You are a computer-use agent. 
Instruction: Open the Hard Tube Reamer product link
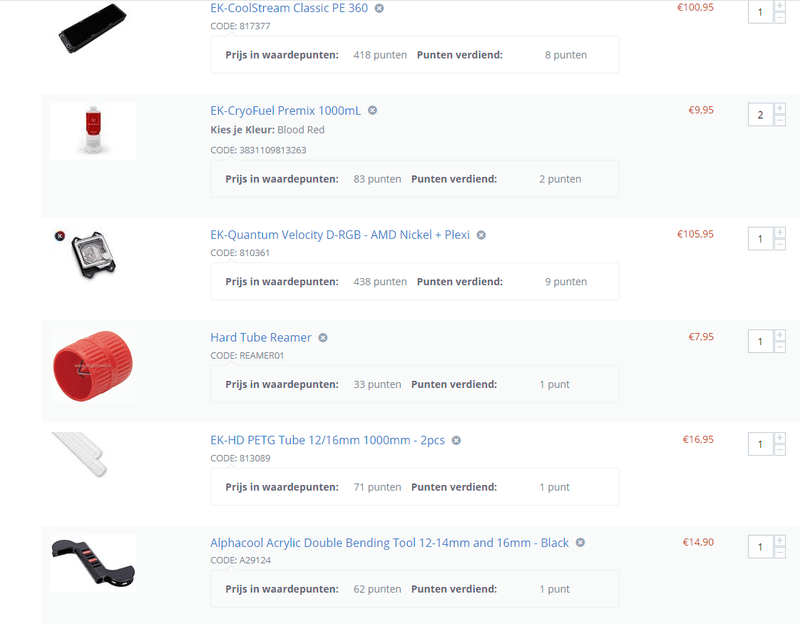261,338
